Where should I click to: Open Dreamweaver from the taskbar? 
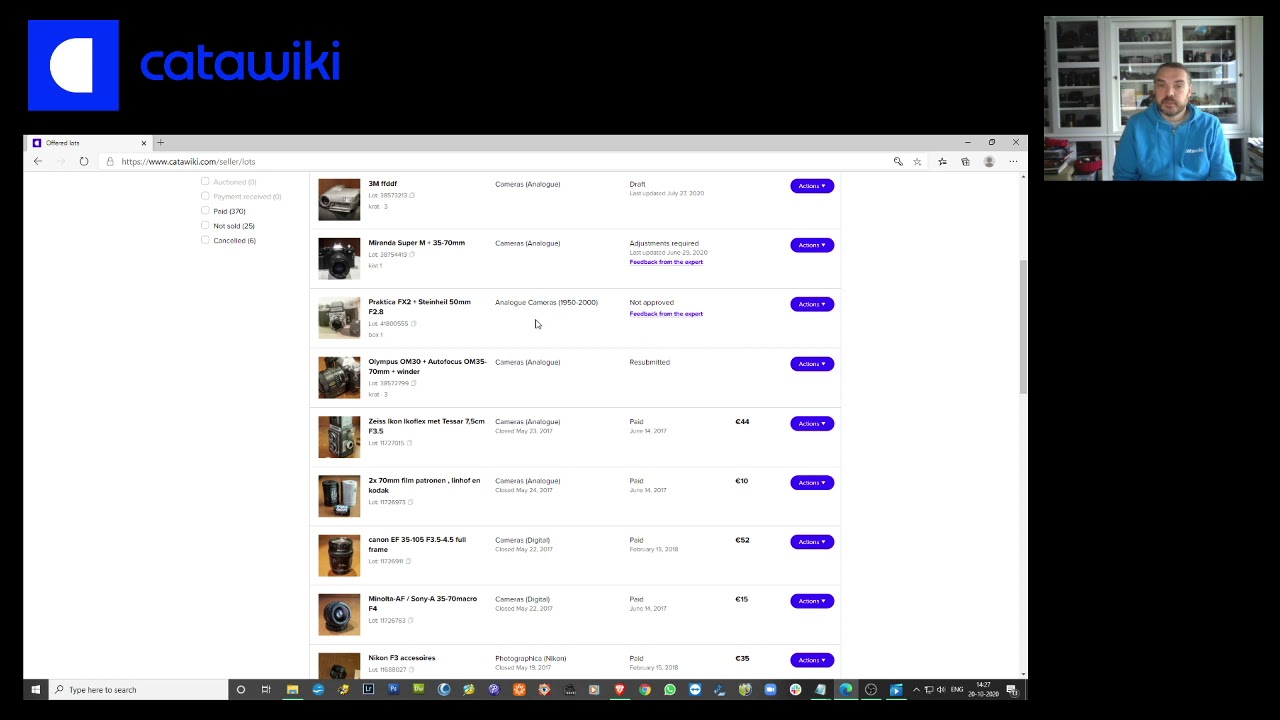[418, 689]
